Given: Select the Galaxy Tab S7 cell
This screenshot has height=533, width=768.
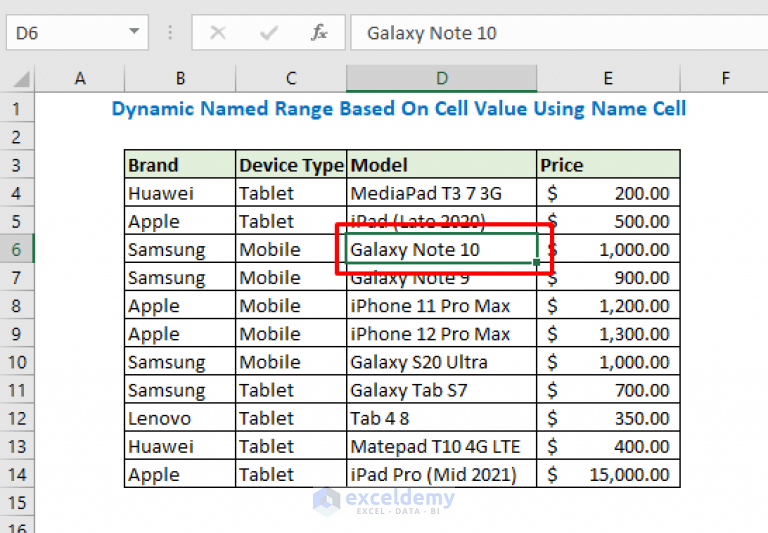Looking at the screenshot, I should click(x=442, y=390).
